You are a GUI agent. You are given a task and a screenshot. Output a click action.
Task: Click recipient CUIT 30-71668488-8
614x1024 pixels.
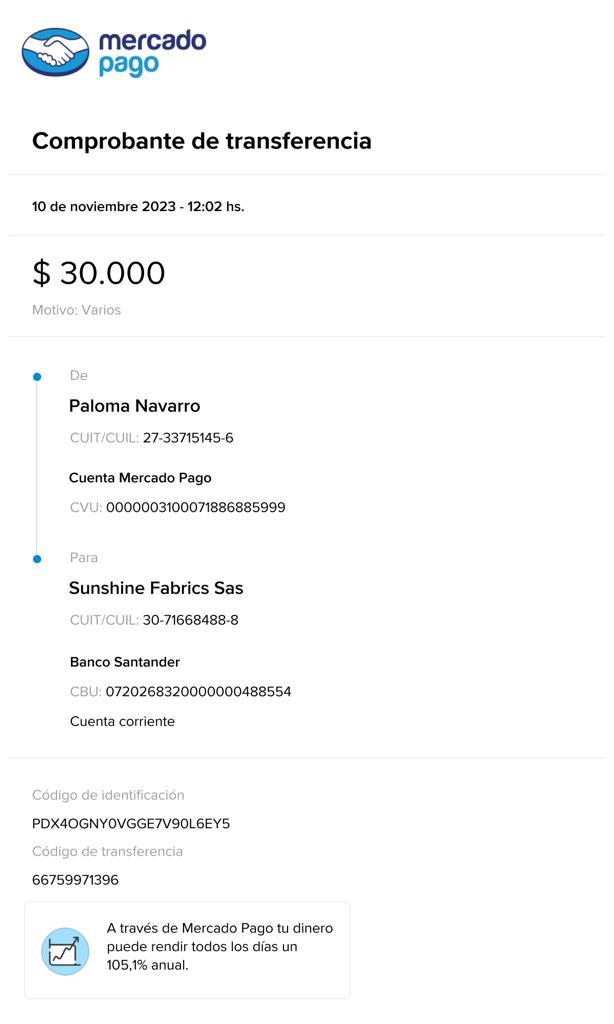tap(190, 620)
